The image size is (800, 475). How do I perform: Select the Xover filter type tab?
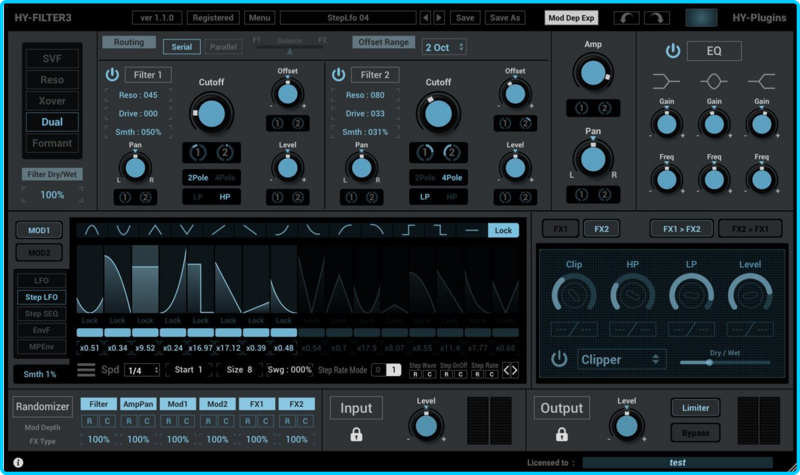point(52,101)
